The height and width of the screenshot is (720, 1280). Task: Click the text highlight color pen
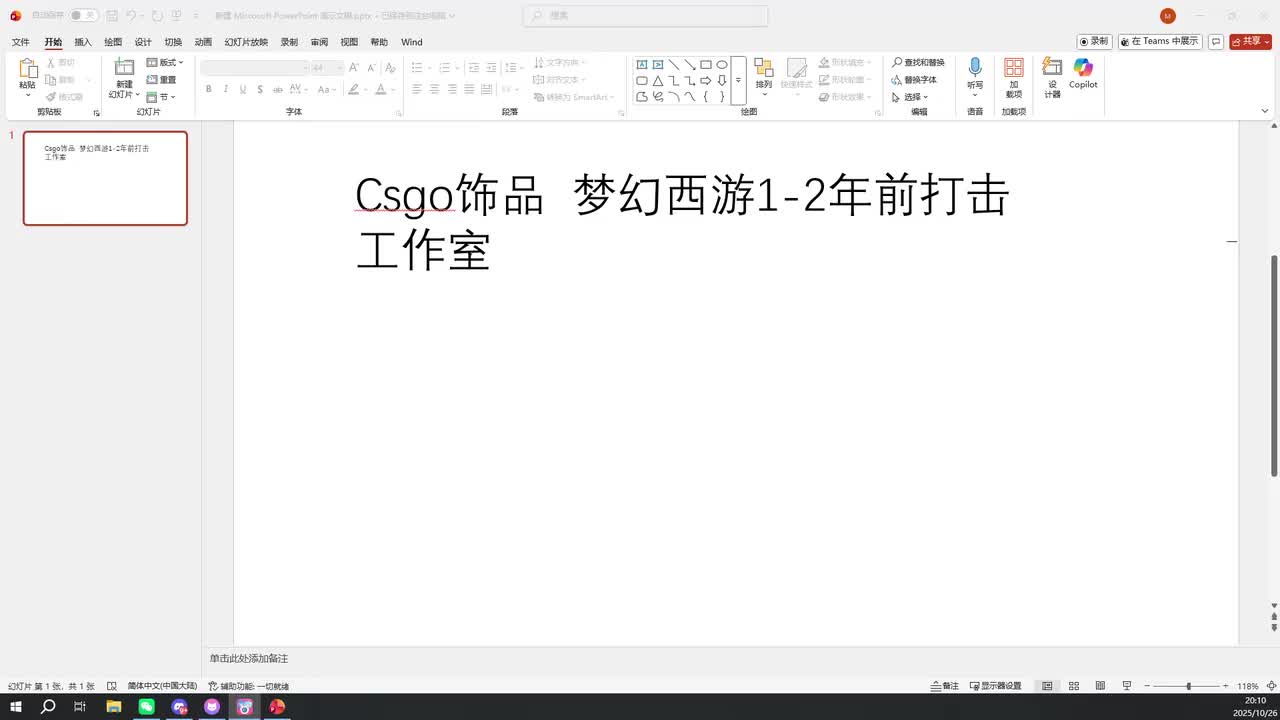coord(353,90)
